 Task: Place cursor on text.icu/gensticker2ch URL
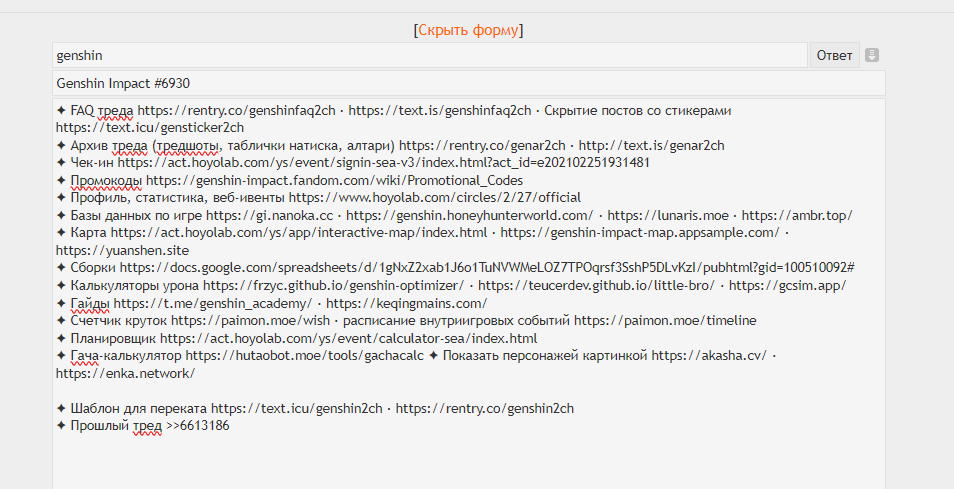coord(150,127)
